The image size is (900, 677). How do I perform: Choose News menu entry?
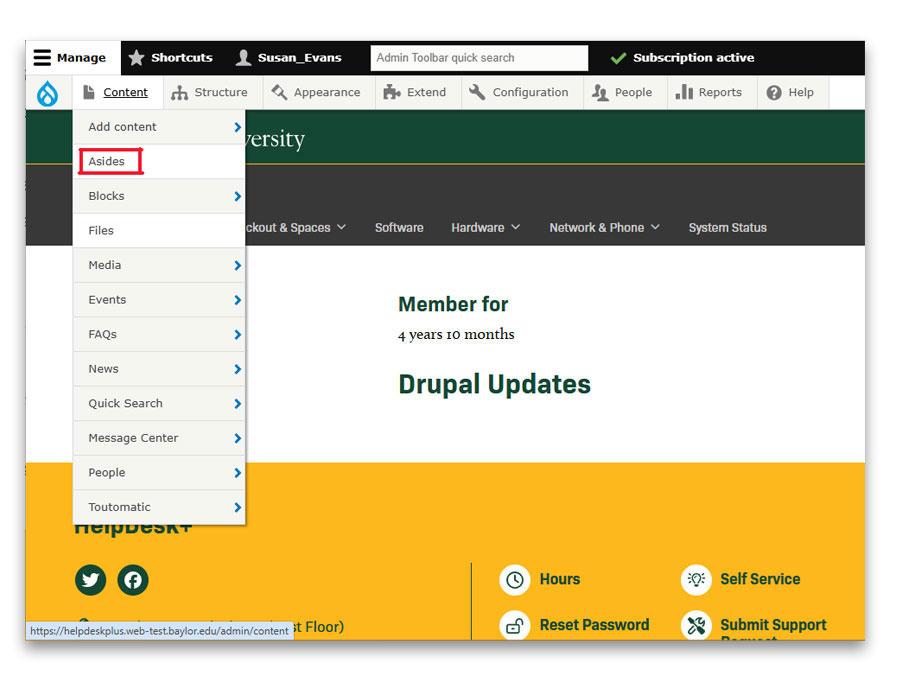coord(159,369)
